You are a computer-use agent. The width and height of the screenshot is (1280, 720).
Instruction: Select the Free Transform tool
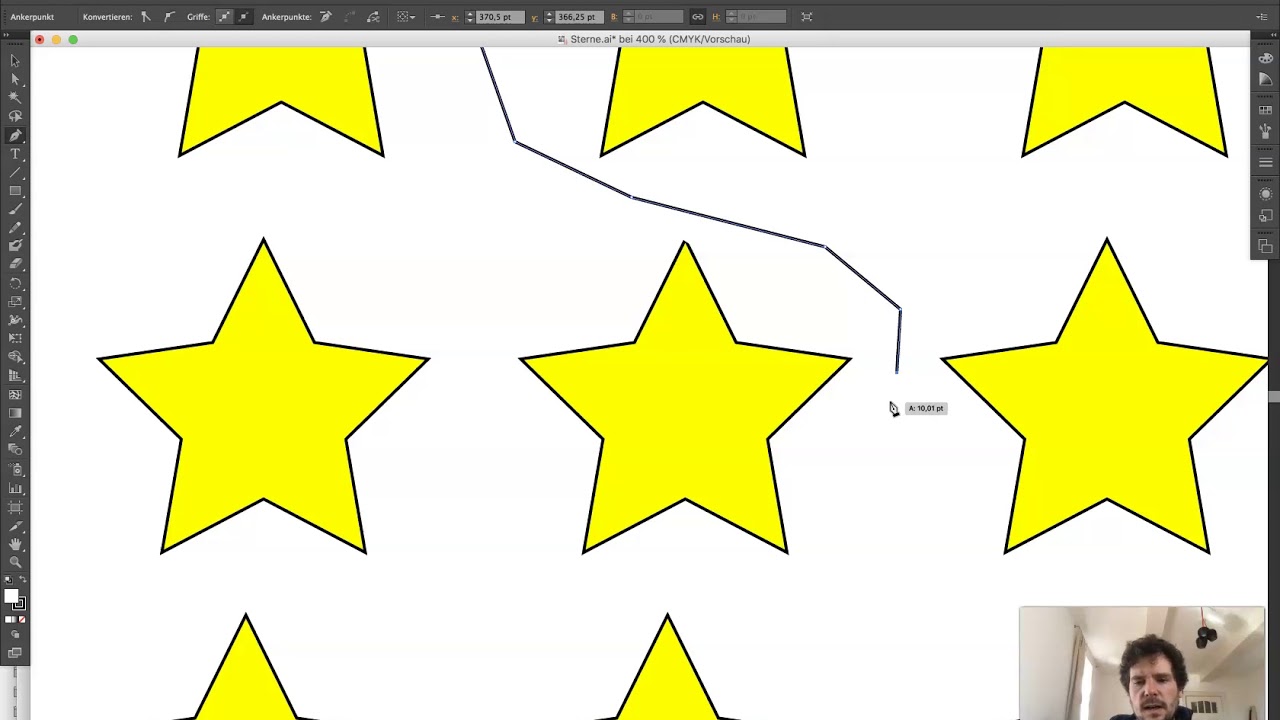15,338
